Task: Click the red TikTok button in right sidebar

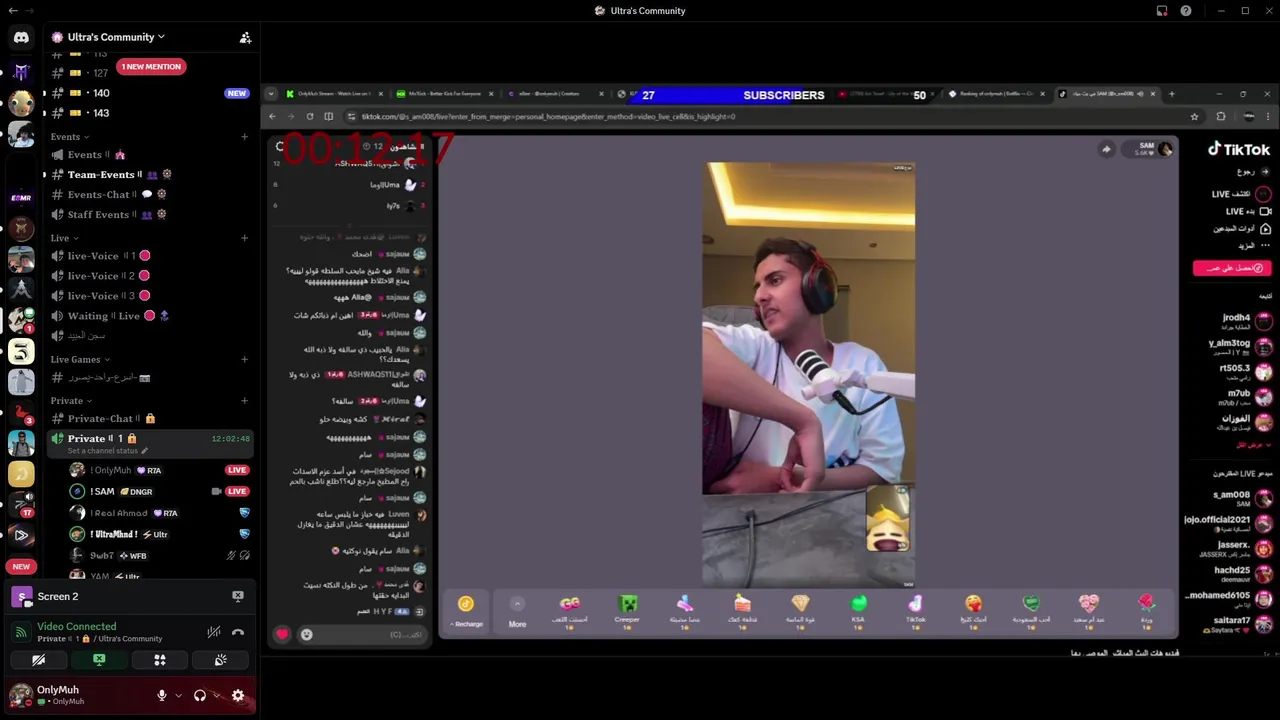Action: click(x=1232, y=268)
